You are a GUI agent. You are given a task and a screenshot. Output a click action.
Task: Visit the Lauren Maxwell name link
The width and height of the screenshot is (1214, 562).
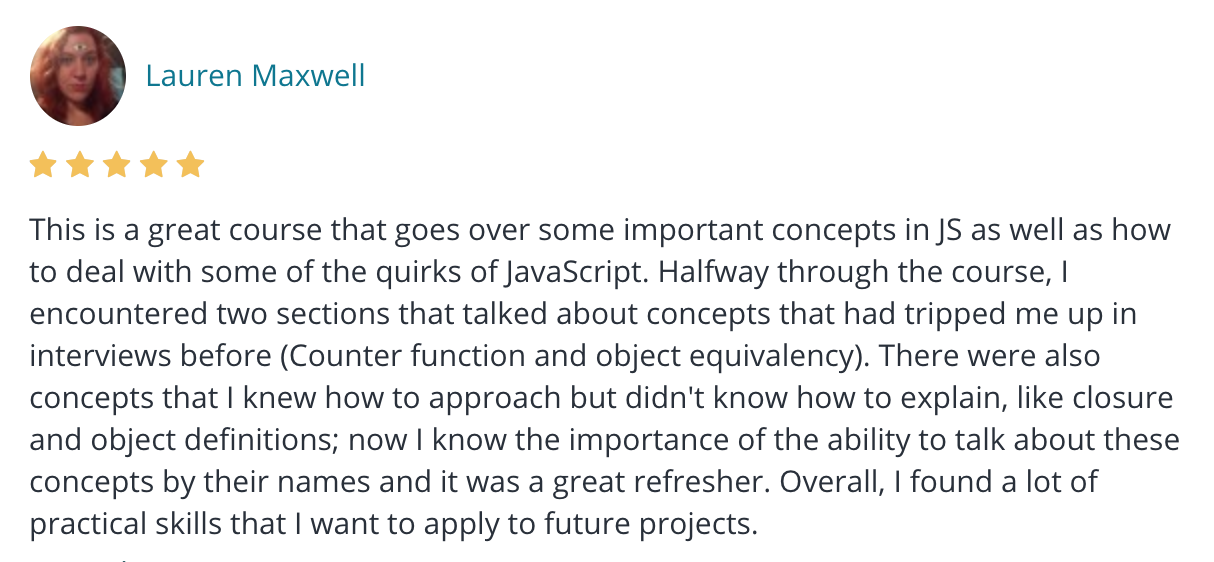coord(256,76)
